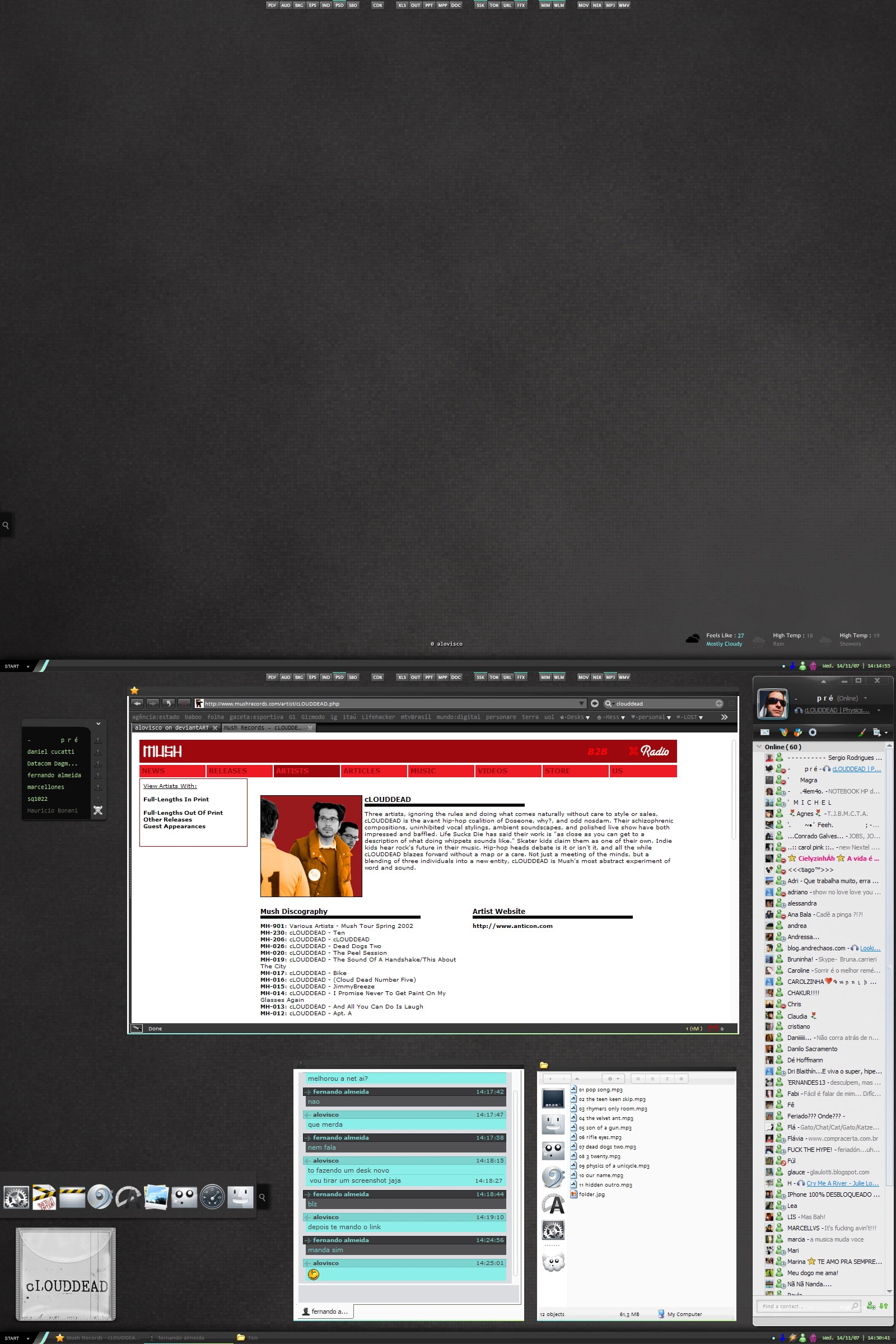This screenshot has width=896, height=1344.
Task: Click the messenger profile avatar photo
Action: [x=772, y=703]
